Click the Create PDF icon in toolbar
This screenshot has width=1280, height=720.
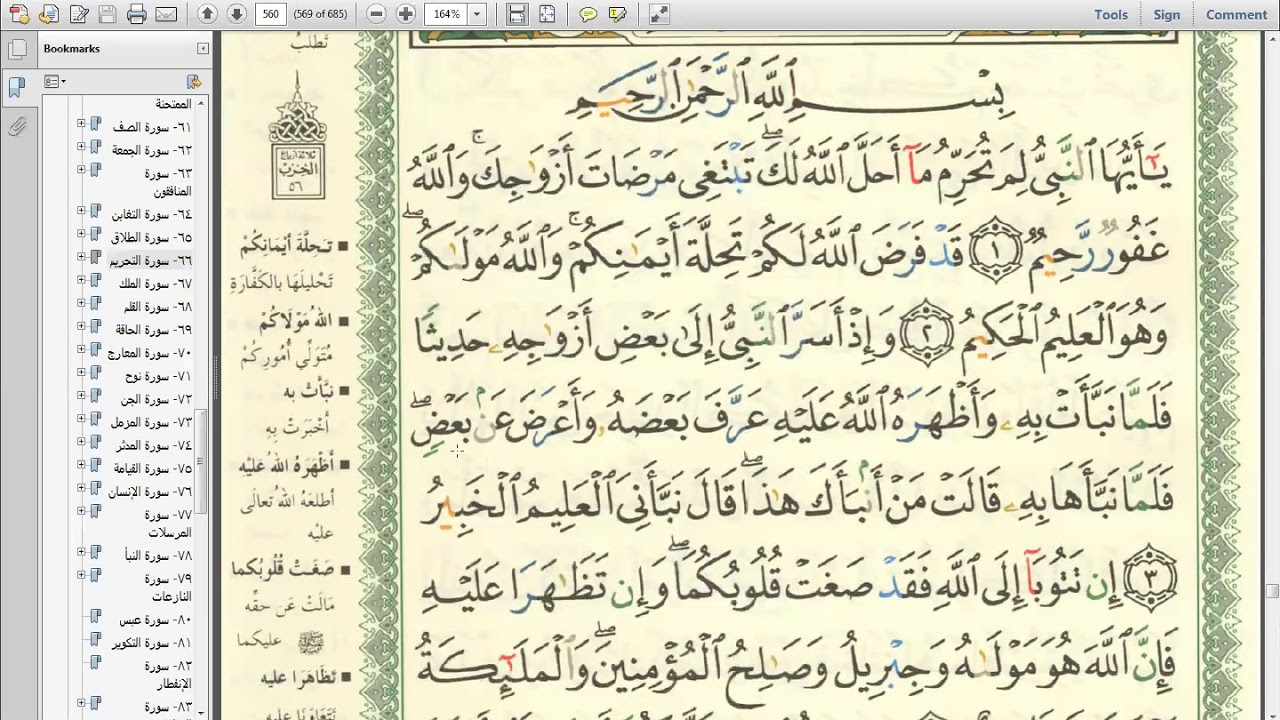tap(17, 14)
